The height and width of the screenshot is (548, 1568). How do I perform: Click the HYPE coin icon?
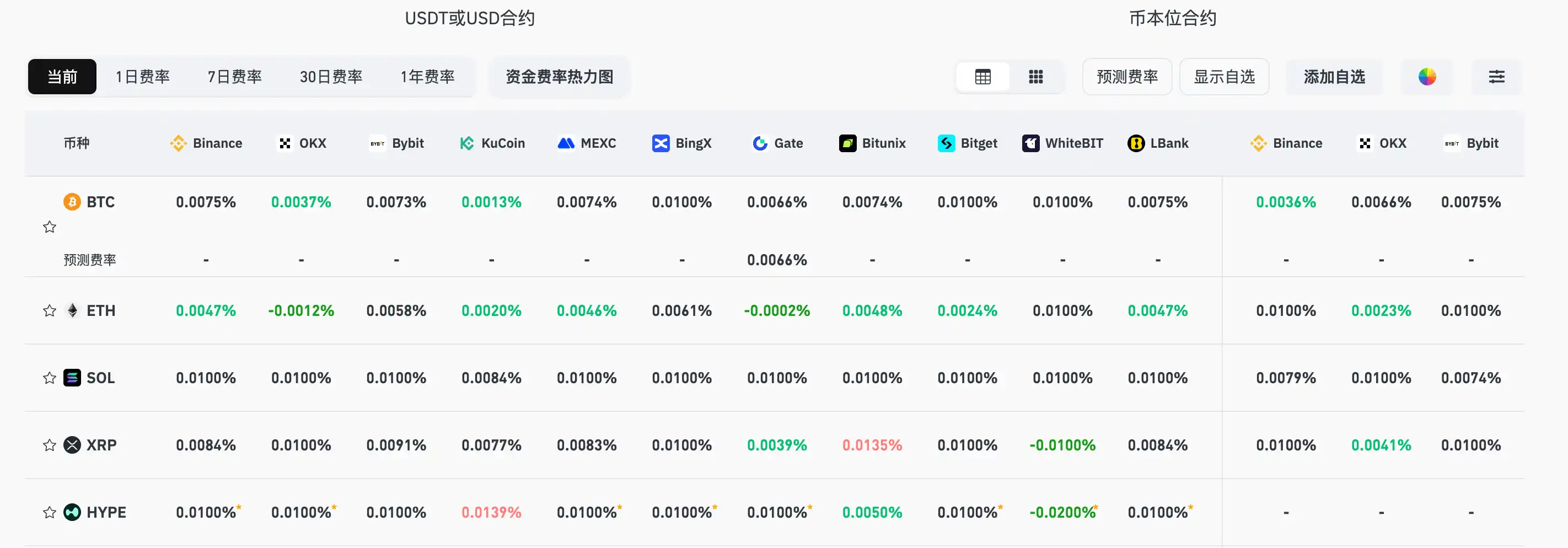pos(72,512)
